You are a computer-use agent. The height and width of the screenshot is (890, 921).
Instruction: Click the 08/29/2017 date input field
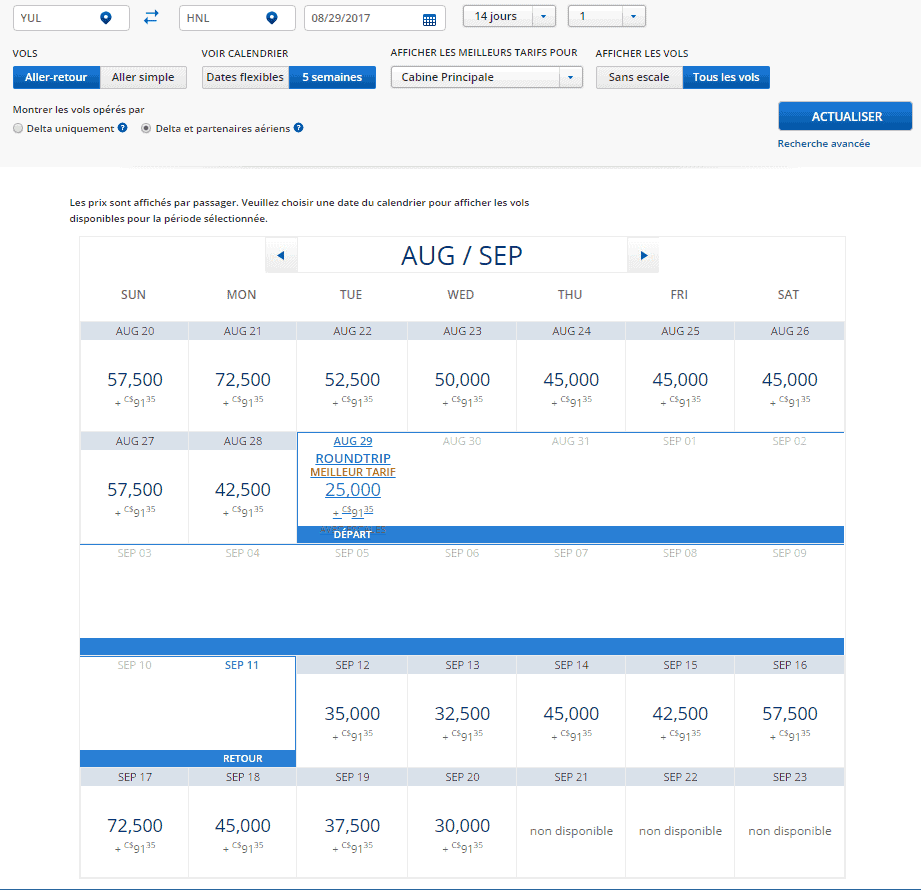coord(360,19)
